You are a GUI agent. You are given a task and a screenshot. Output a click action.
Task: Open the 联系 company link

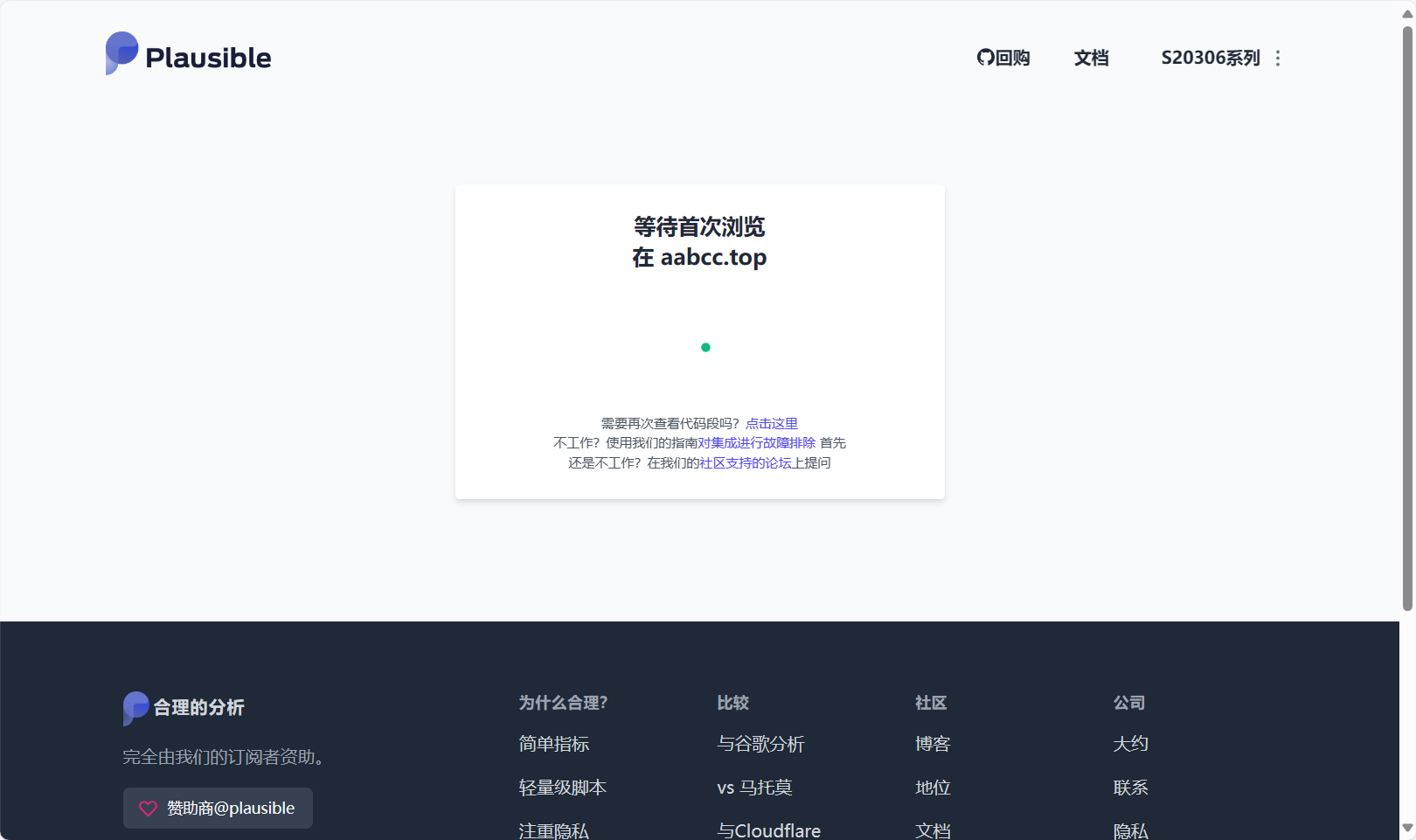click(x=1130, y=788)
